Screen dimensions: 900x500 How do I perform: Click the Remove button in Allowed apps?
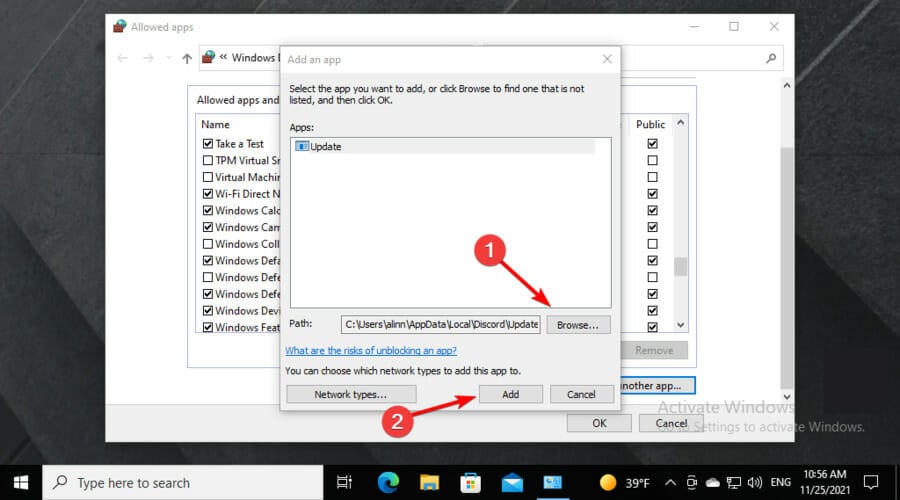pyautogui.click(x=654, y=350)
